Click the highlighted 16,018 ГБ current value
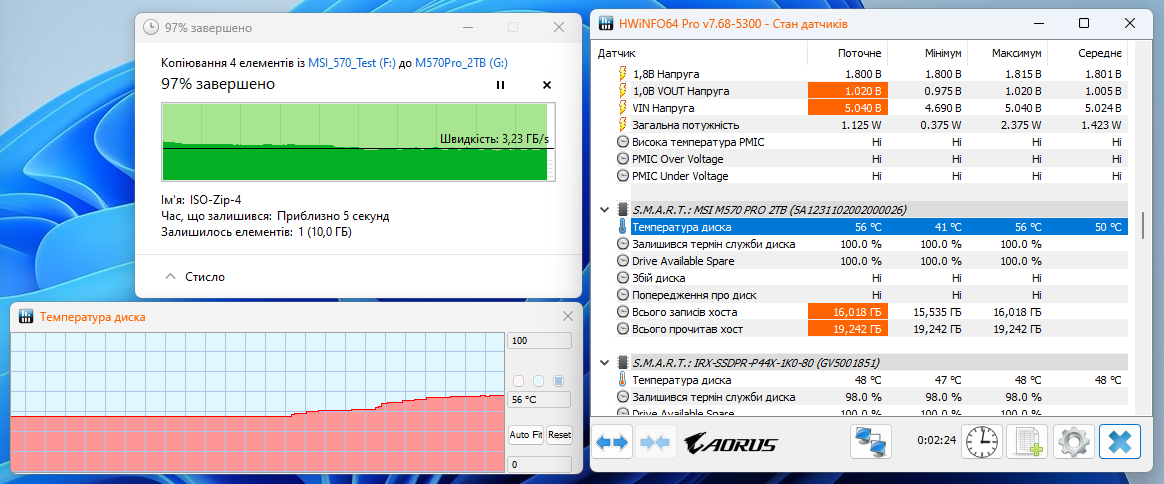 click(848, 312)
